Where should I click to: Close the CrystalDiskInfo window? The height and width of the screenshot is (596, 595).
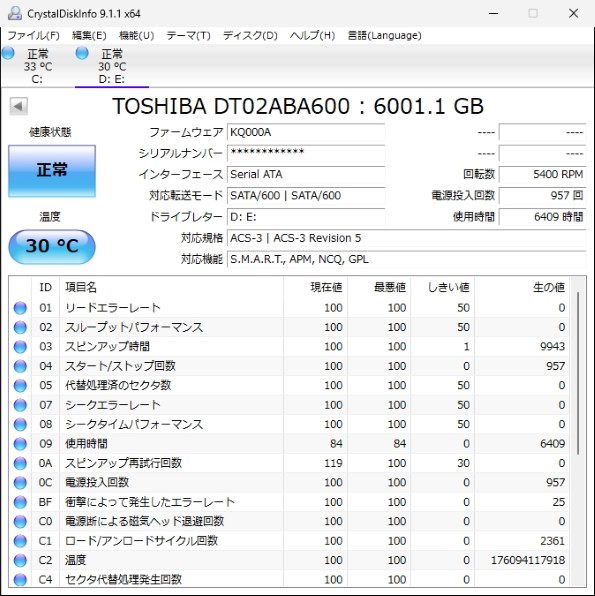click(x=573, y=13)
